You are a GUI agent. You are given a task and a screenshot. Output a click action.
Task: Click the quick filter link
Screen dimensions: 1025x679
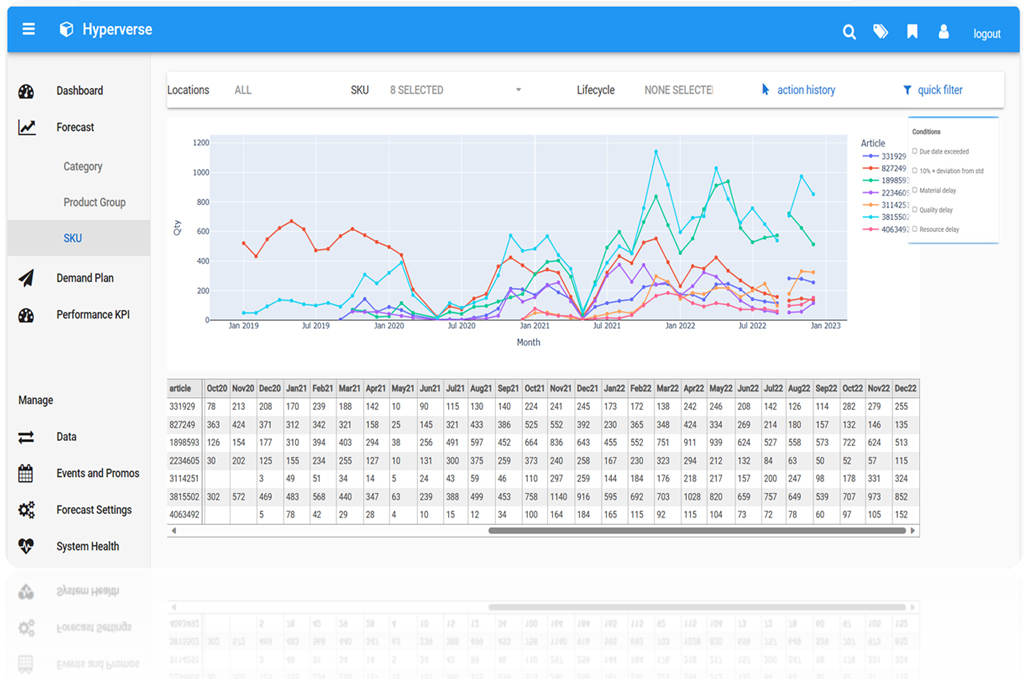point(939,90)
